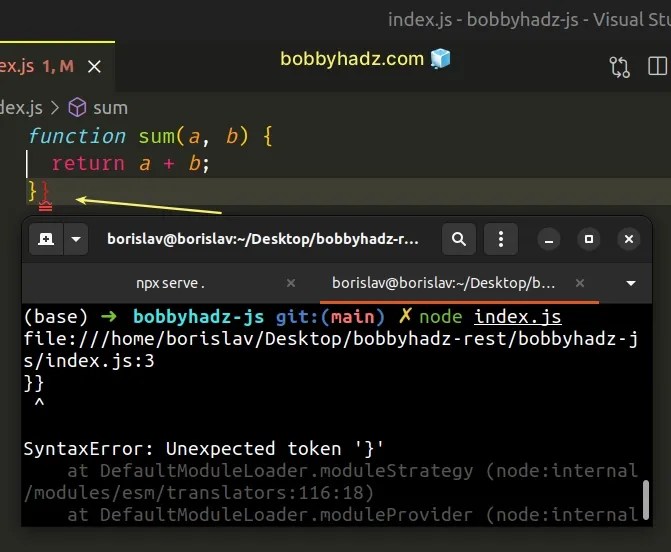Expand the terminal tab list dropdown arrow
Viewport: 671px width, 552px height.
point(631,283)
